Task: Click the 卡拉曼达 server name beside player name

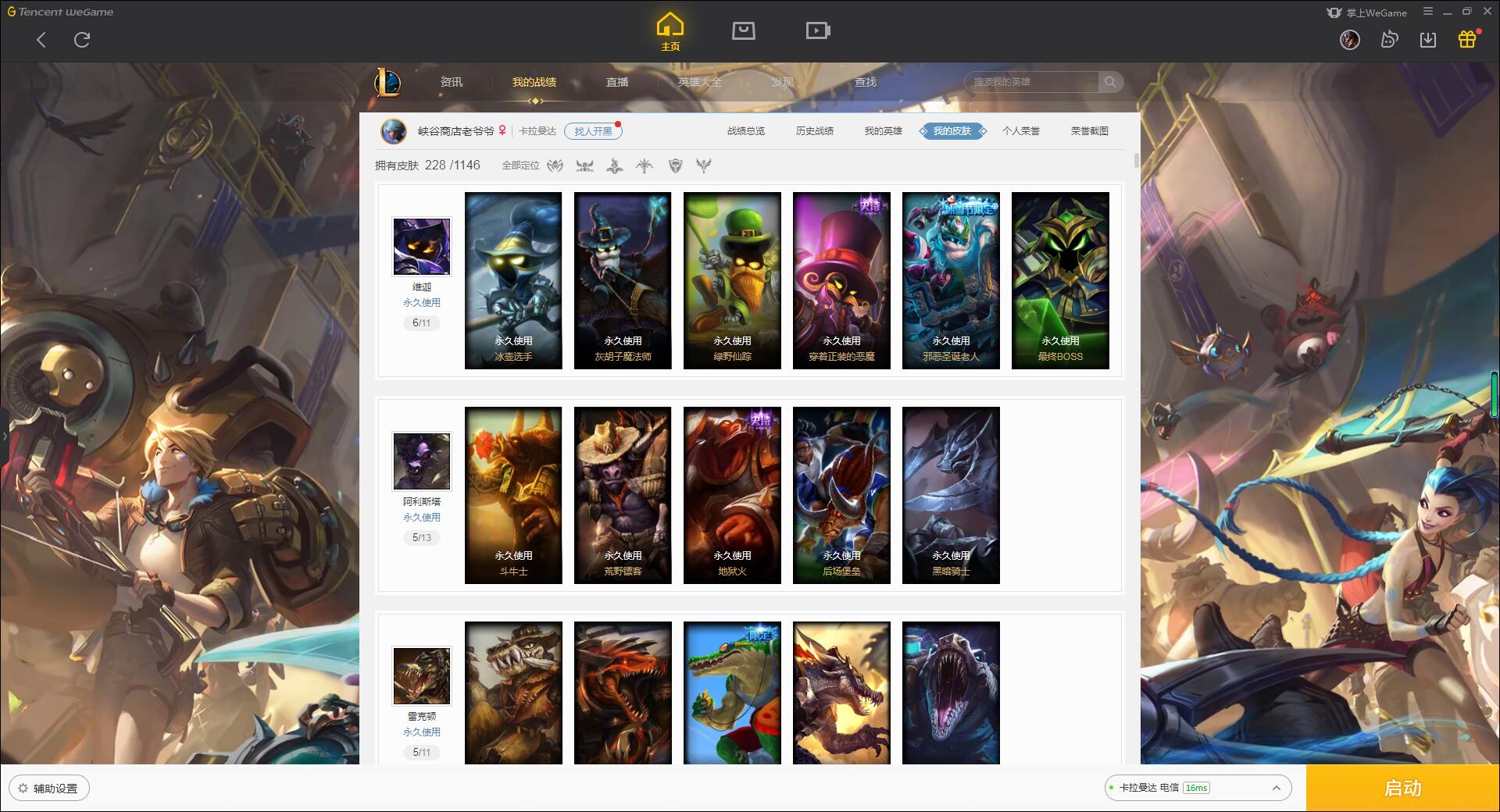Action: [x=537, y=131]
